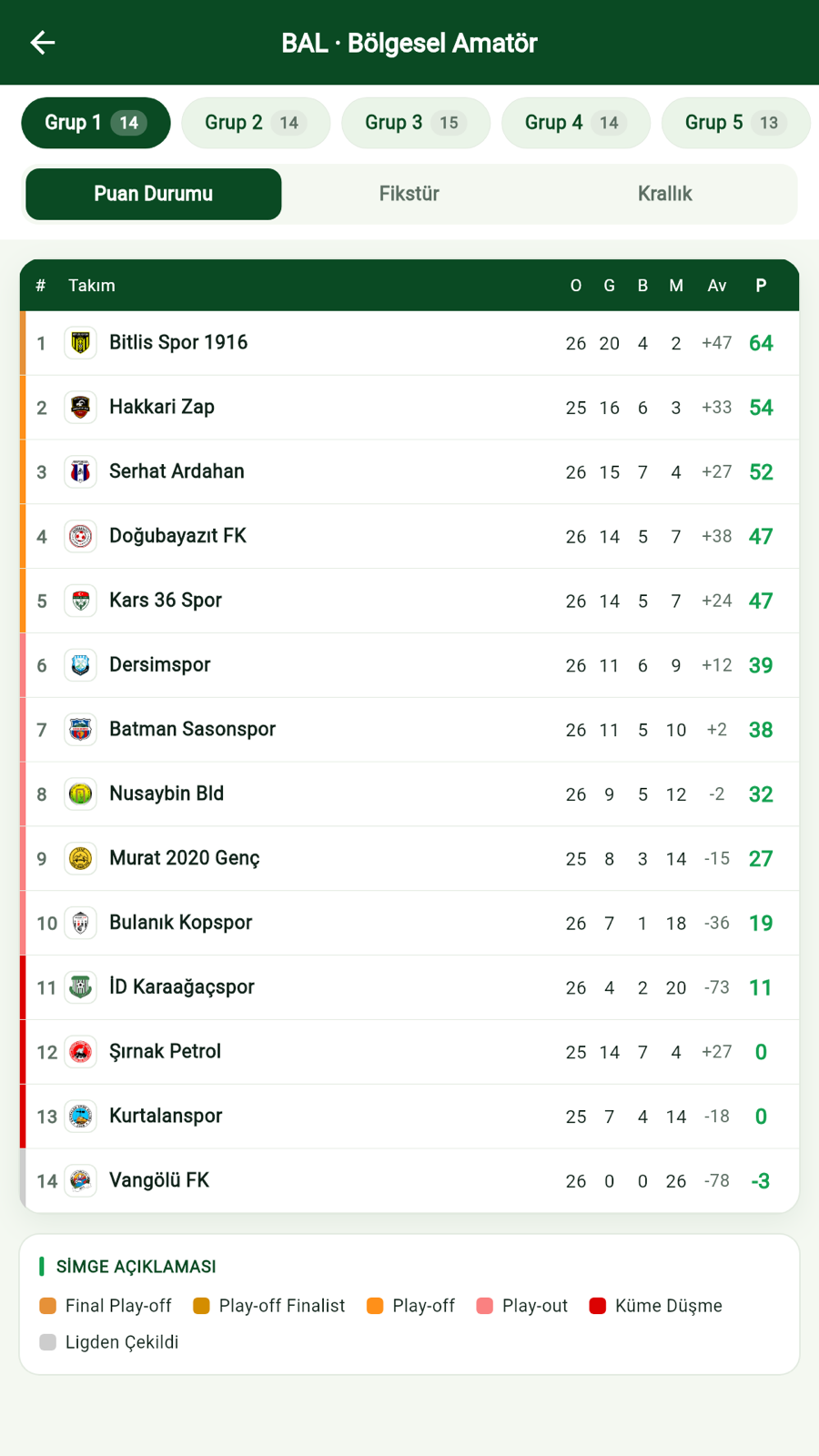Screen dimensions: 819x1456
Task: Tap the back arrow icon
Action: click(43, 43)
